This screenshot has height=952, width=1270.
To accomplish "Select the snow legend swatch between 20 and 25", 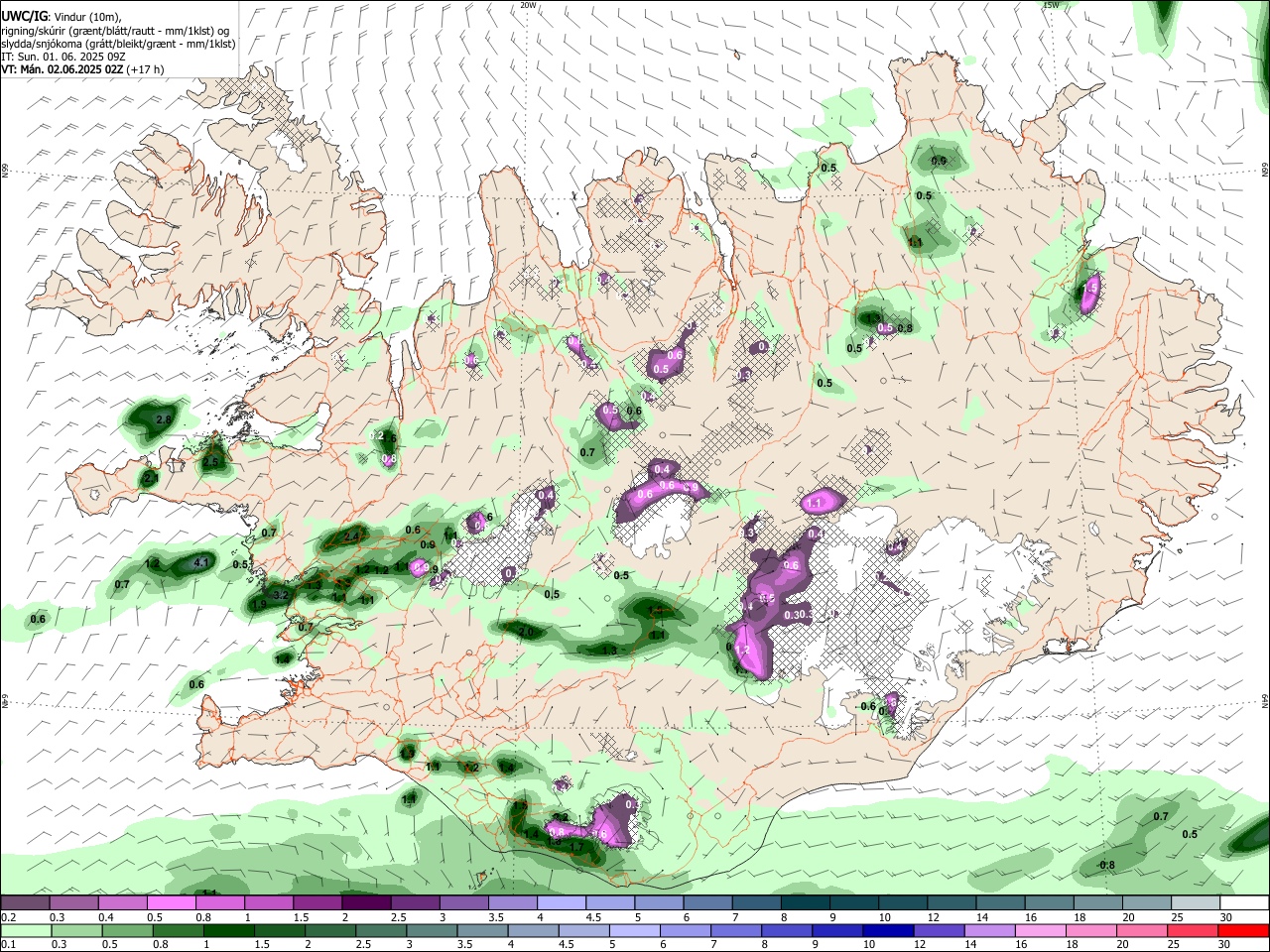I will click(x=1147, y=903).
